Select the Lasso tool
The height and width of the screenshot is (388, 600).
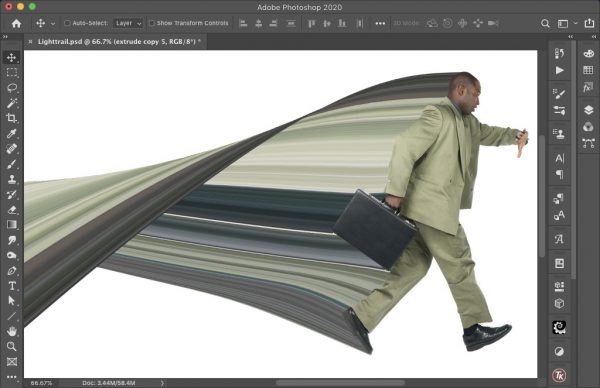point(11,88)
